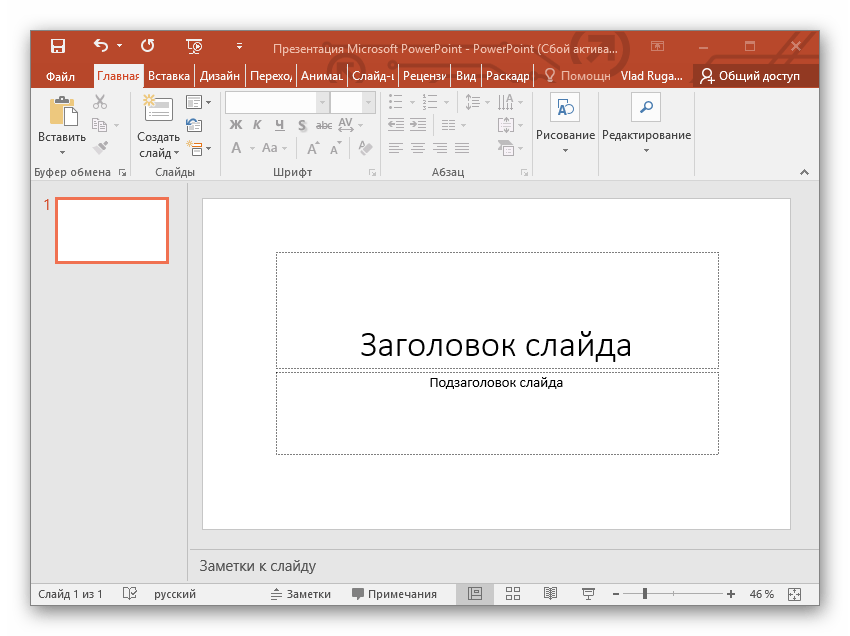This screenshot has height=636, width=850.
Task: Decrease the list indent level
Action: [x=396, y=125]
